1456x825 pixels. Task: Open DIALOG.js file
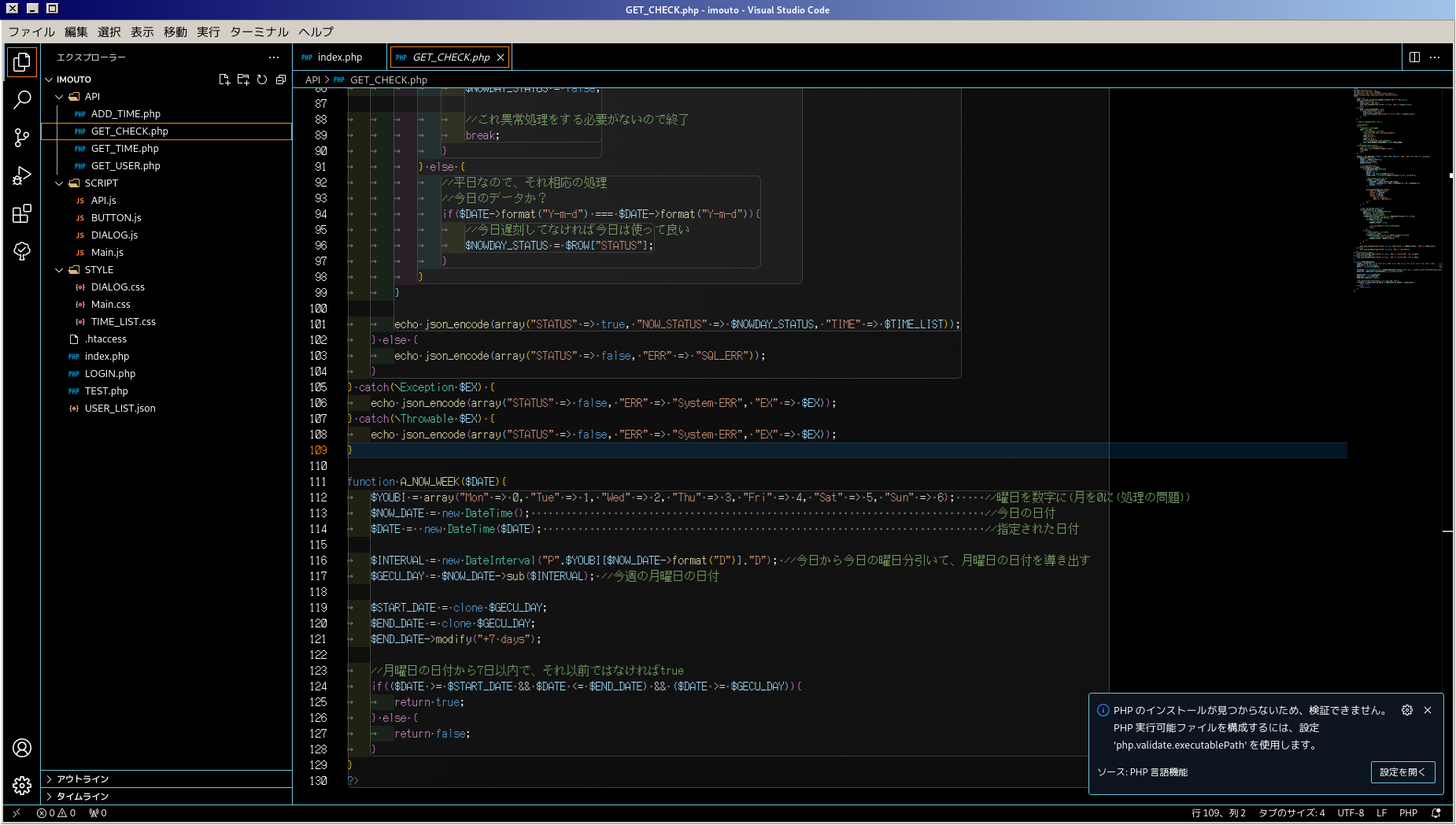pos(167,235)
